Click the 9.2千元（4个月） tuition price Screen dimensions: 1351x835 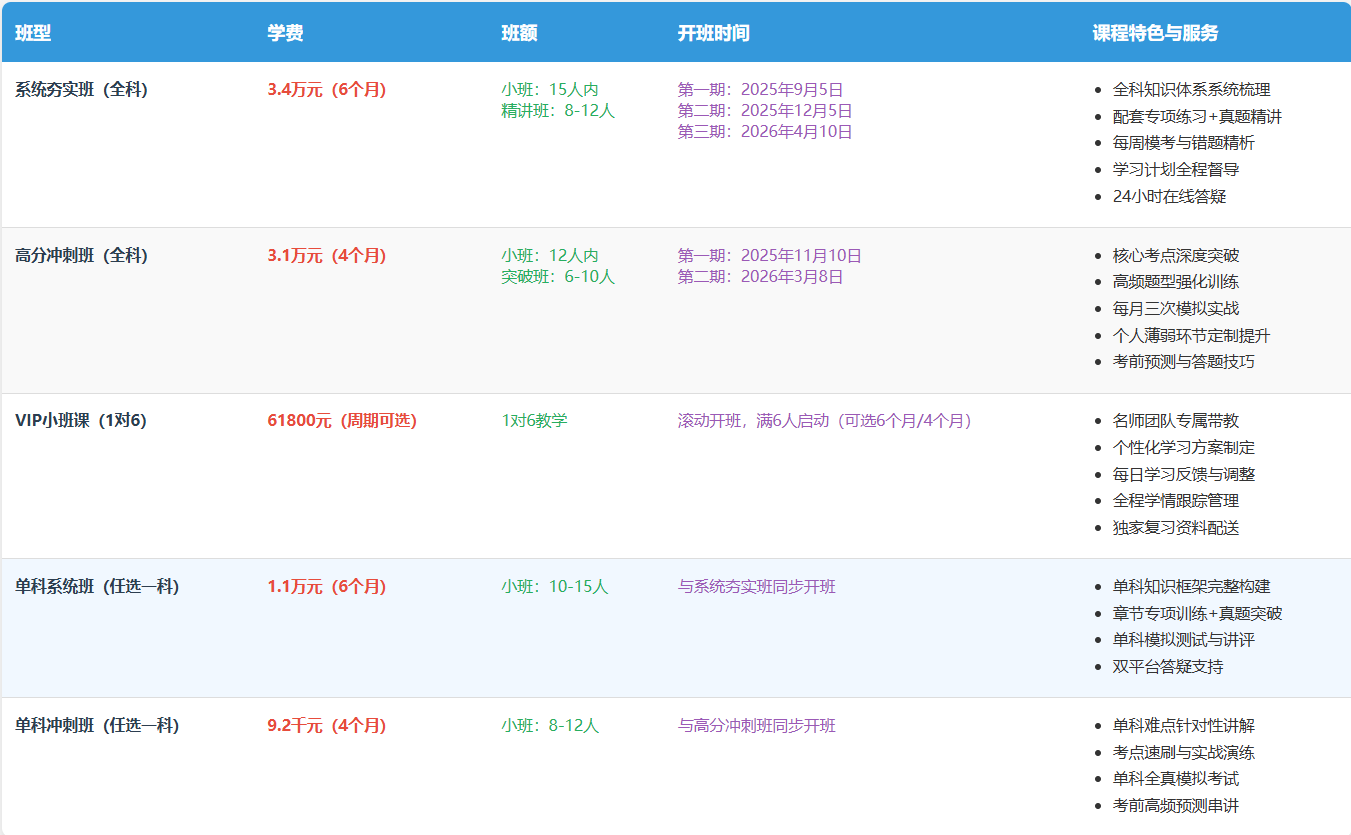click(x=326, y=726)
